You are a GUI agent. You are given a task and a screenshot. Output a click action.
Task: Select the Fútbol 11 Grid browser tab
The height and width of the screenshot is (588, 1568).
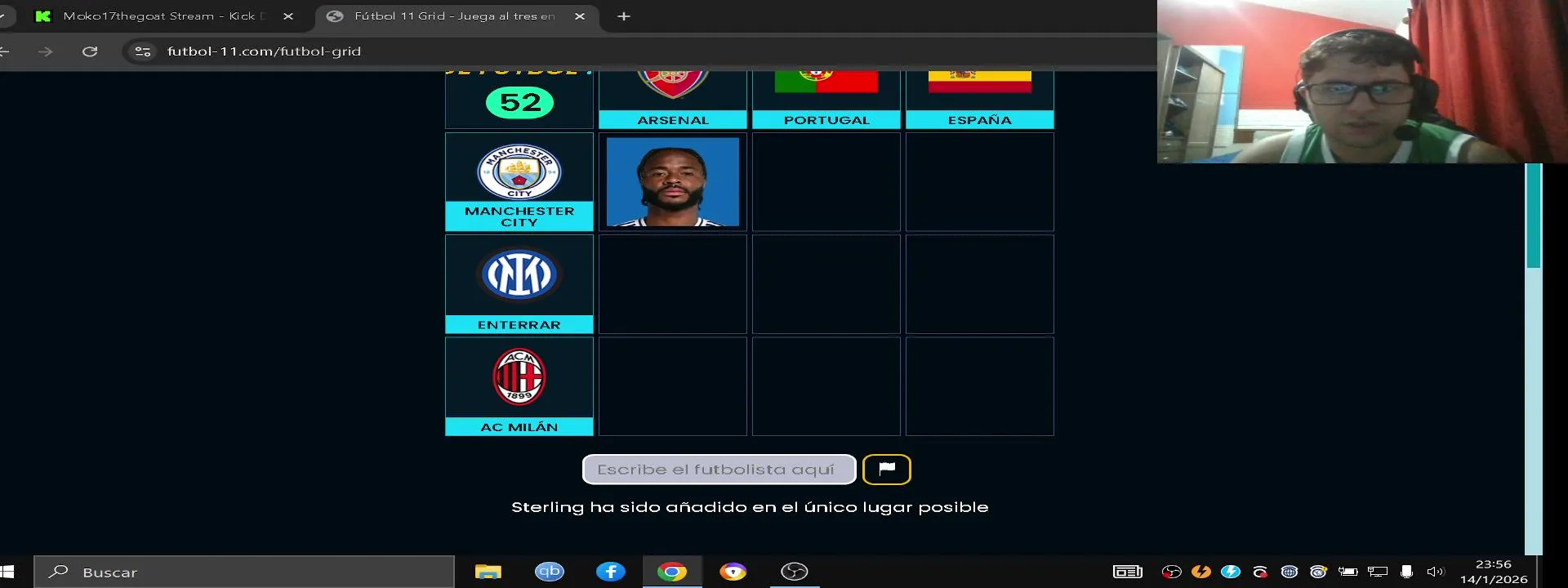pyautogui.click(x=453, y=16)
